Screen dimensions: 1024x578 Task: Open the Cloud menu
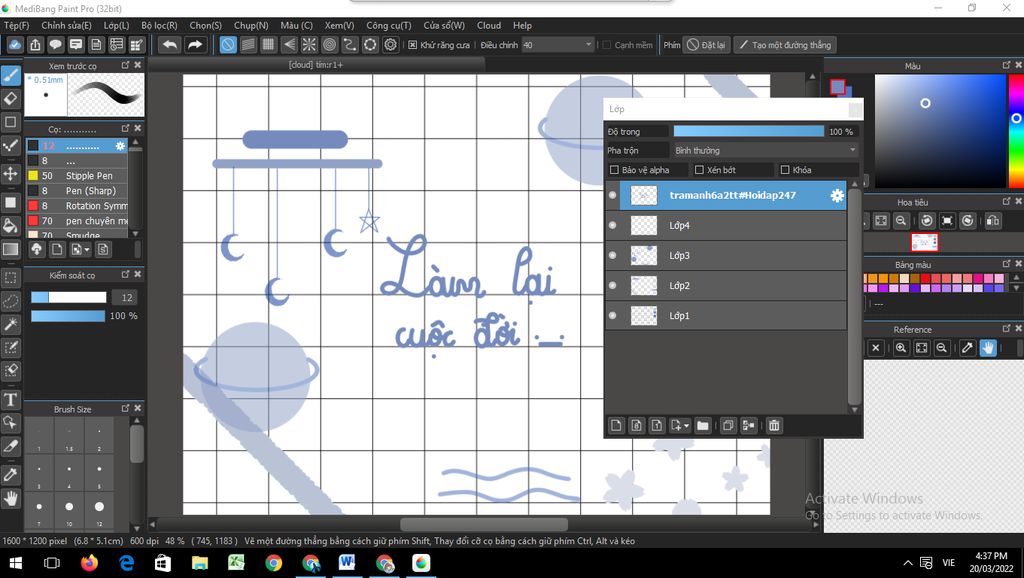488,25
